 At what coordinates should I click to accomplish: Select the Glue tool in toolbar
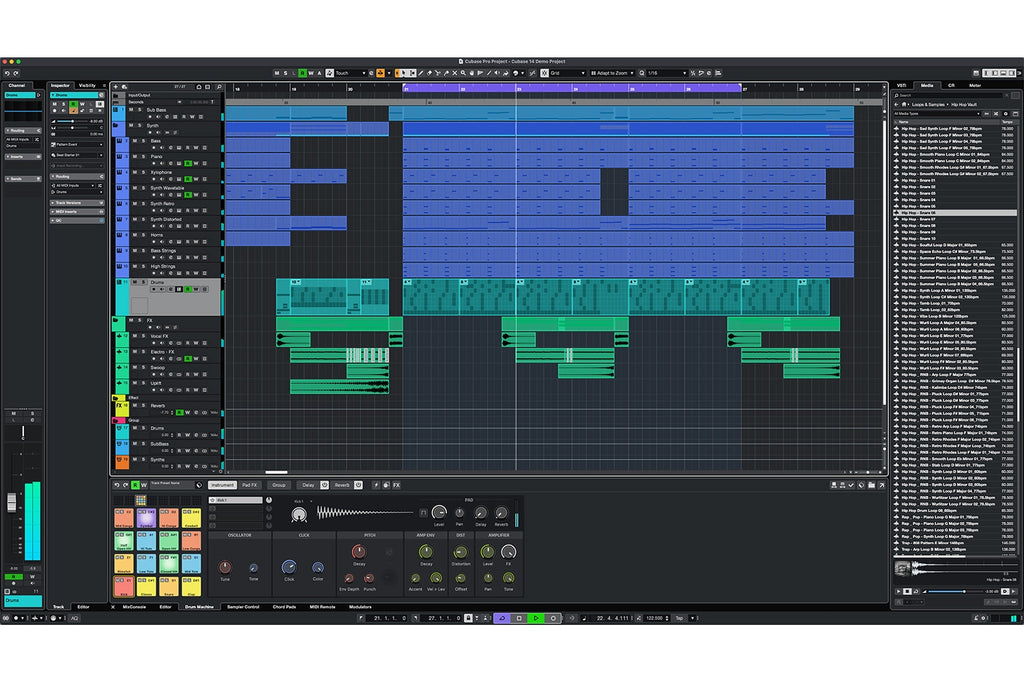[x=446, y=73]
